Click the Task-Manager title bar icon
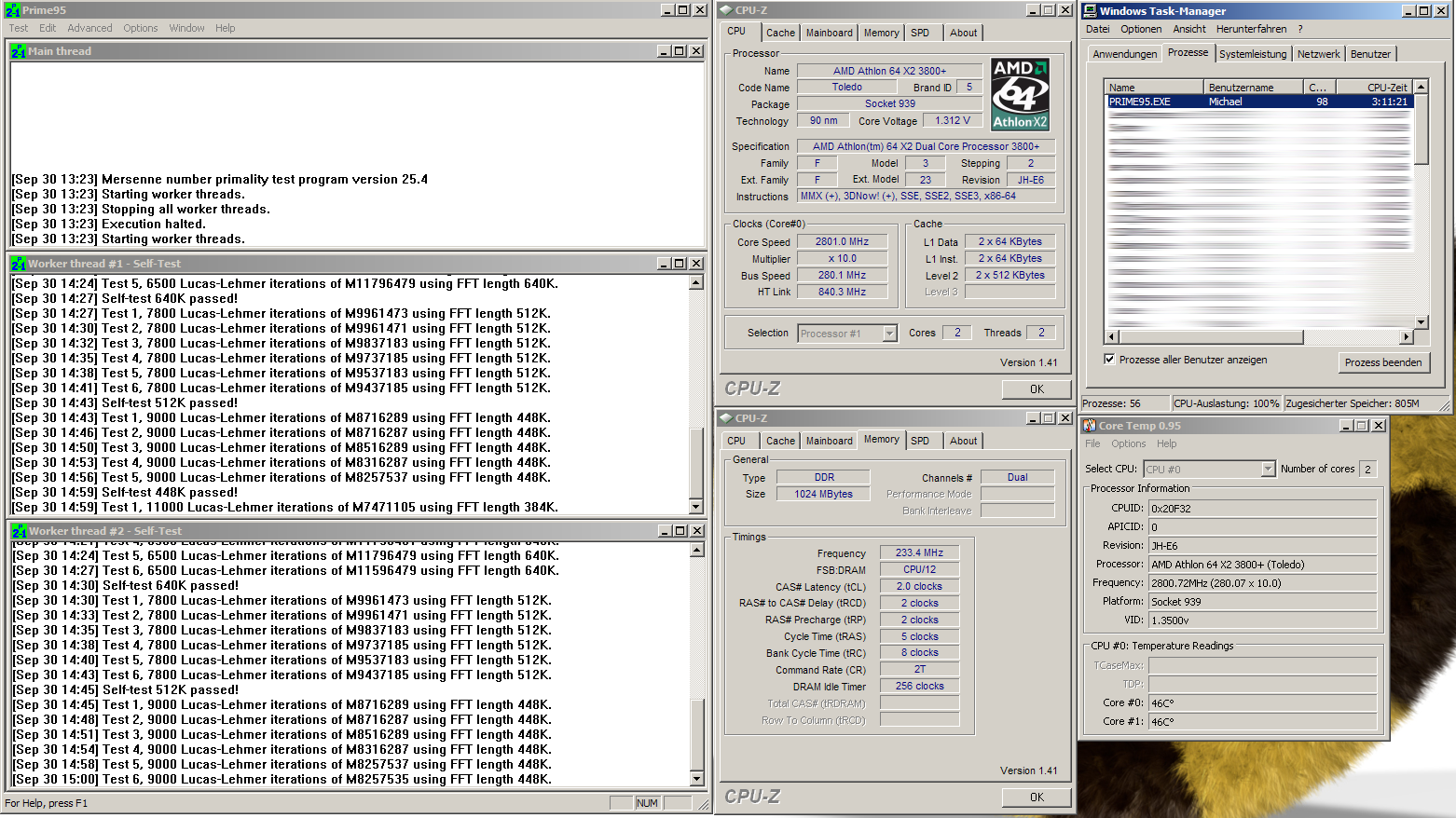1456x818 pixels. (1090, 11)
